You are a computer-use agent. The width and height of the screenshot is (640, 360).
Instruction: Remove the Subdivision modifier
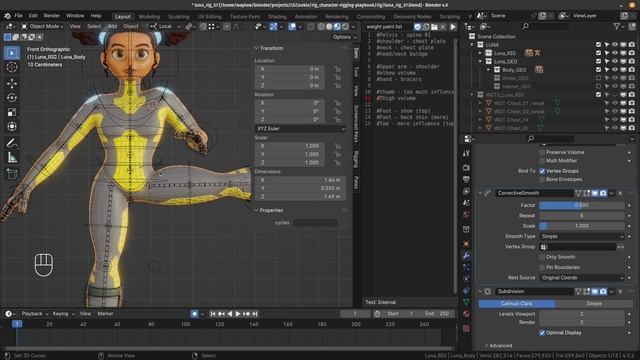[620, 291]
